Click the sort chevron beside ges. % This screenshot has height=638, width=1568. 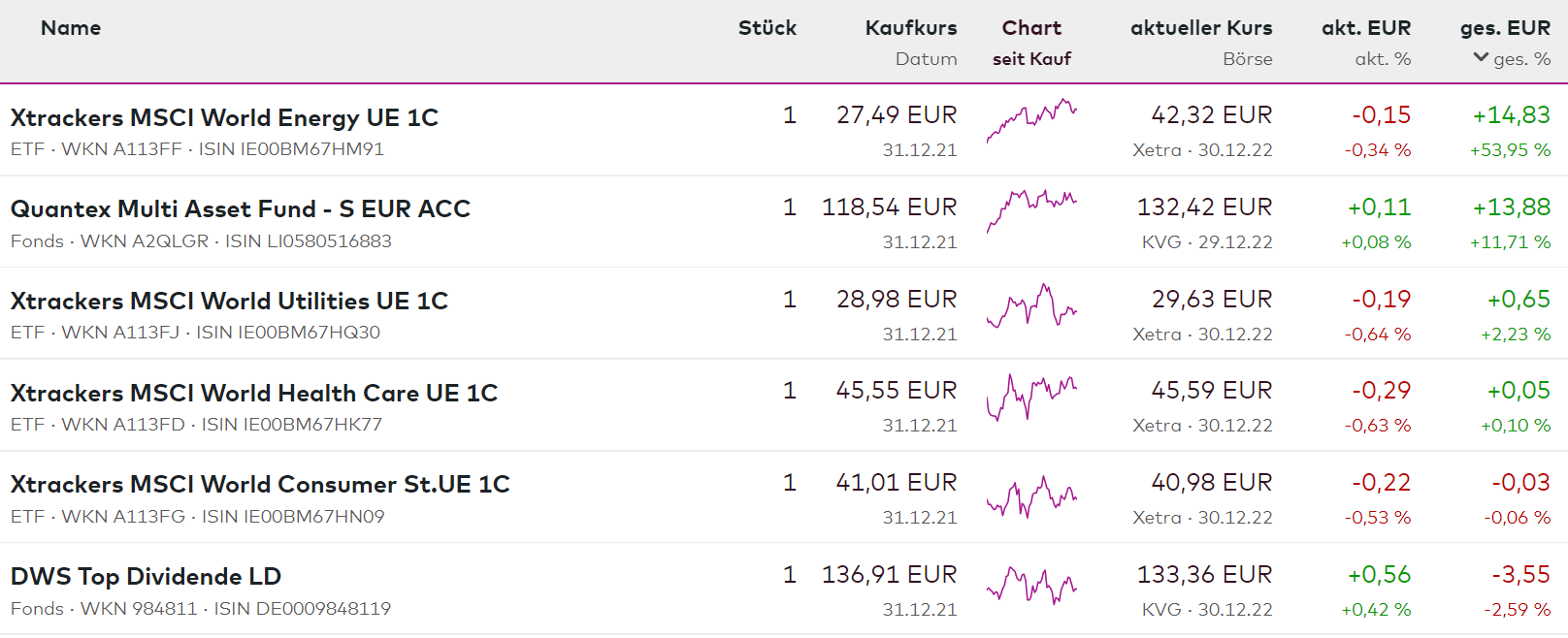(1481, 58)
